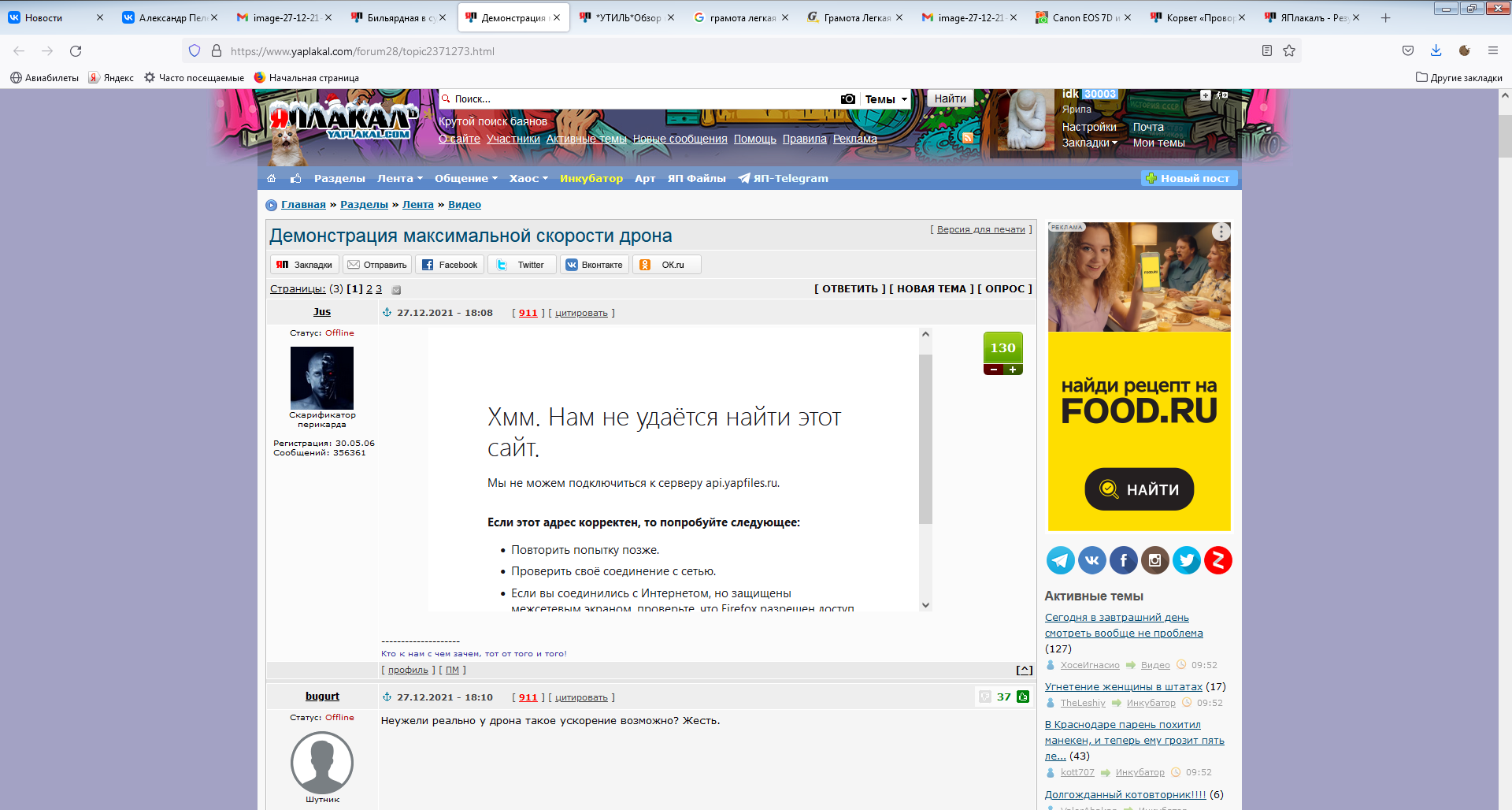Expand the Лента menu
The width and height of the screenshot is (1512, 810).
[x=400, y=179]
